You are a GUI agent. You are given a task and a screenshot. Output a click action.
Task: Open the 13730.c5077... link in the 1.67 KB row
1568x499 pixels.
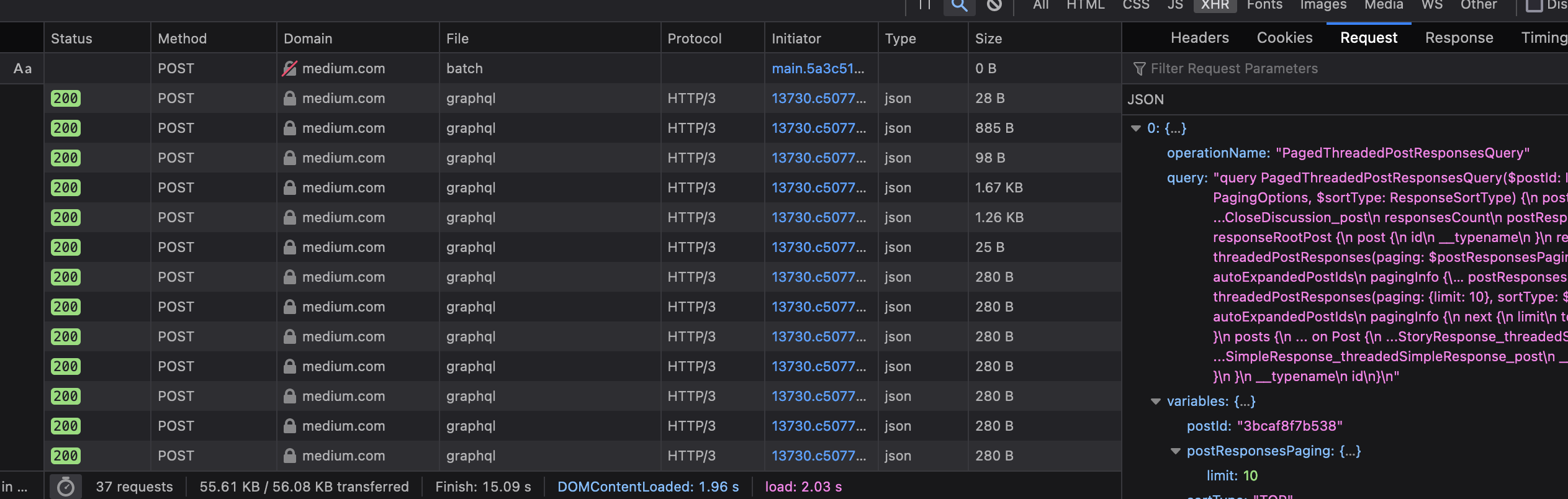coord(819,187)
